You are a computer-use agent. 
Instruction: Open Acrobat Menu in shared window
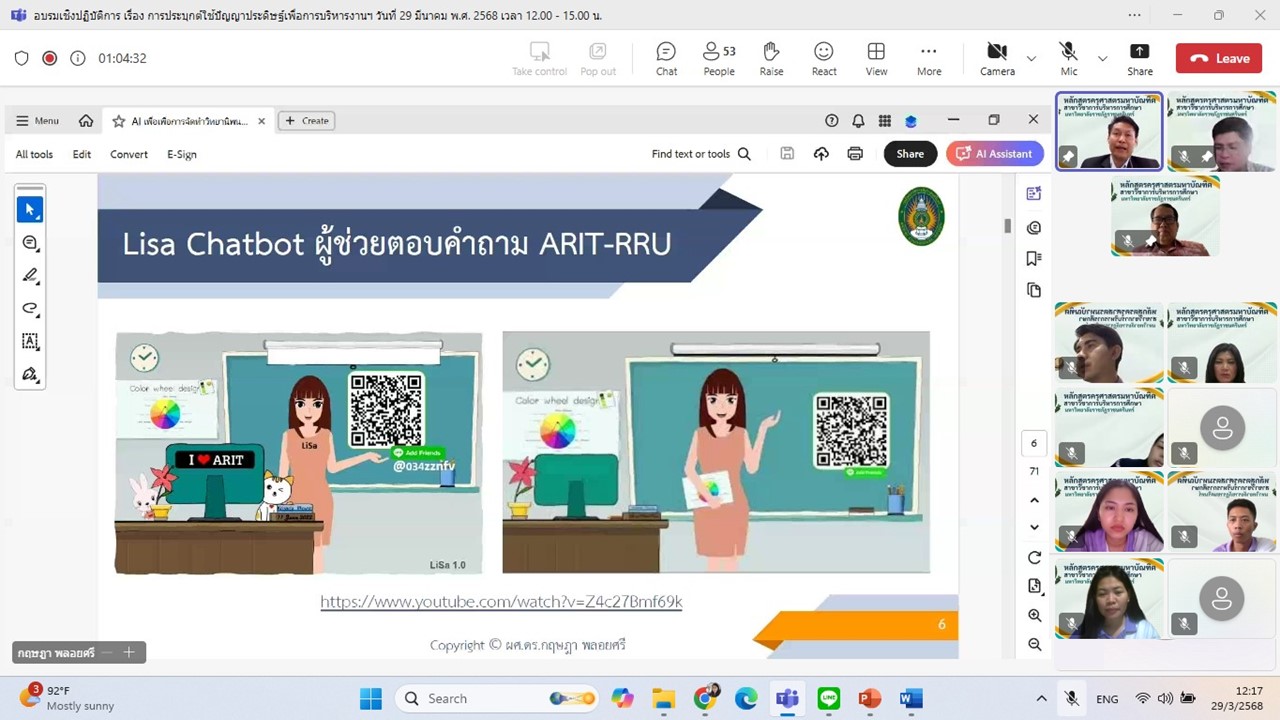tap(37, 121)
